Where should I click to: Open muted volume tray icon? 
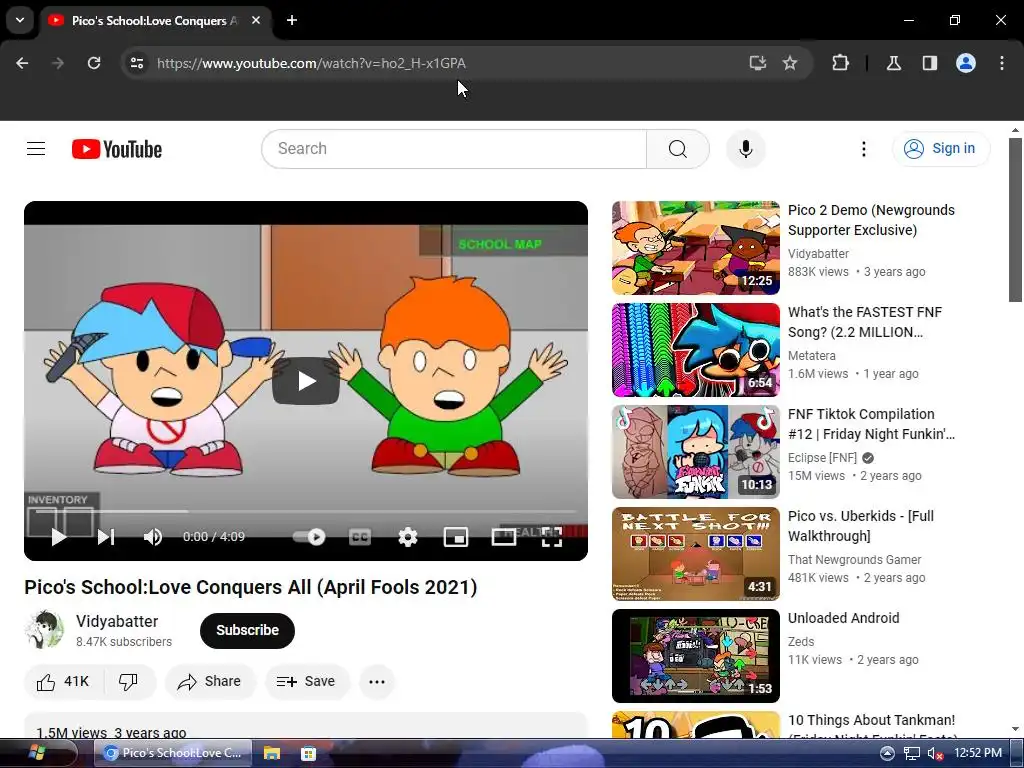pos(935,753)
